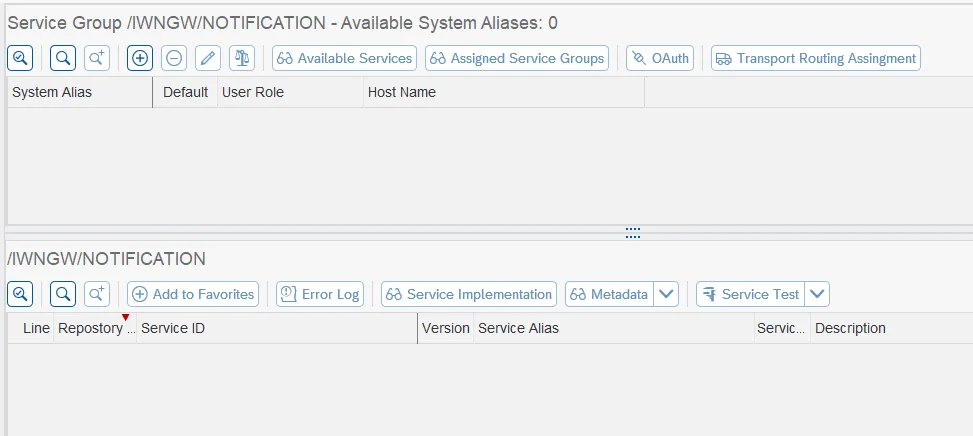Click the Metadata button
The height and width of the screenshot is (436, 973).
pyautogui.click(x=609, y=294)
